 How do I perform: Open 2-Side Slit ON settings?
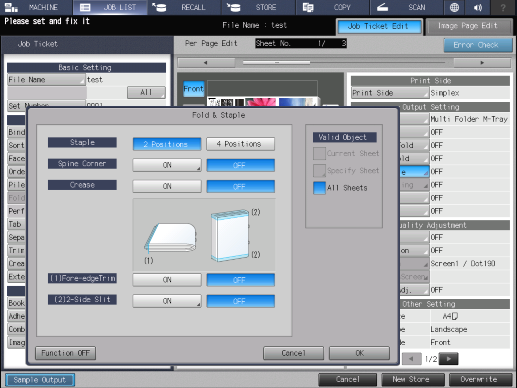click(167, 301)
